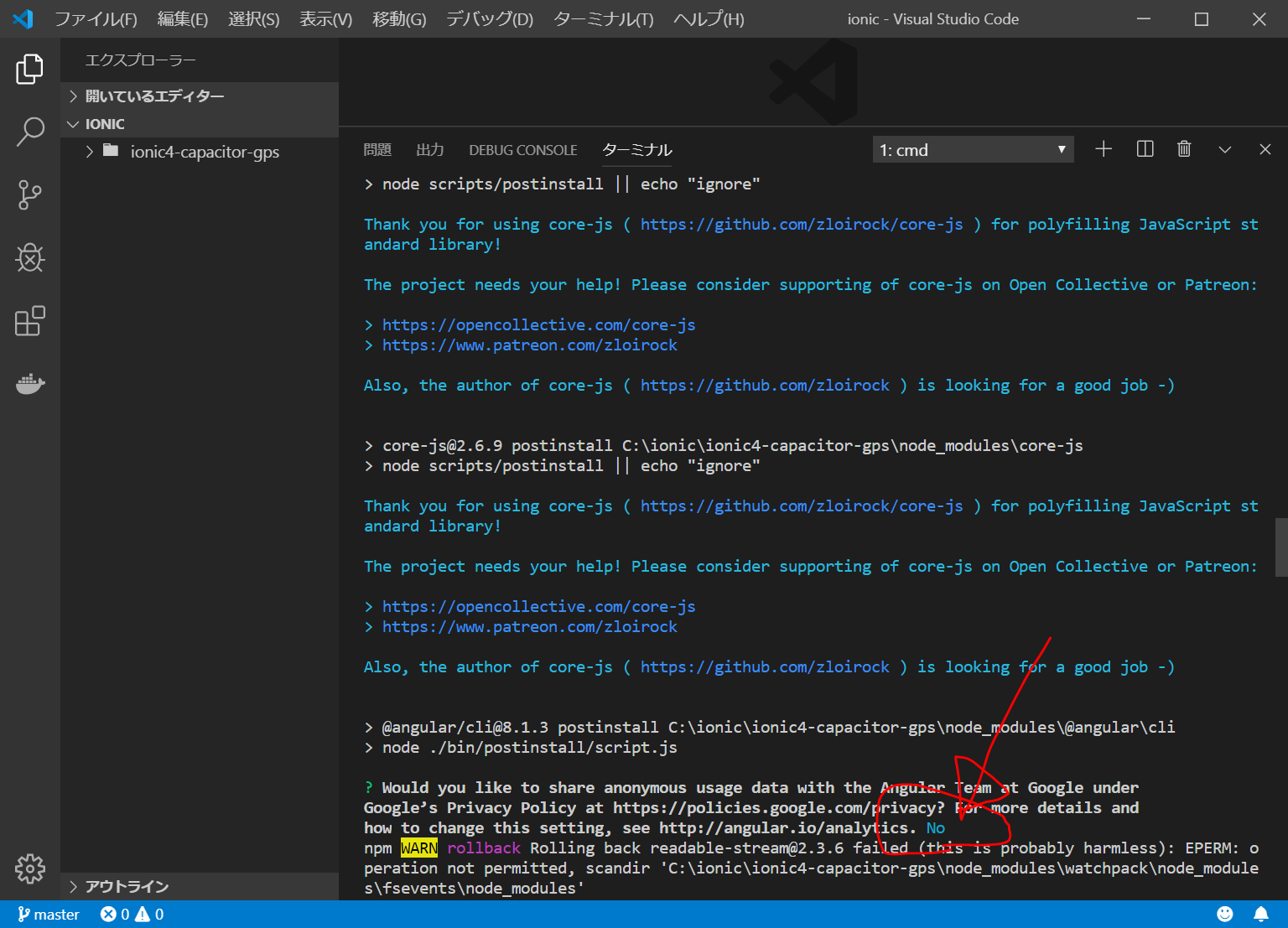
Task: Create a new terminal with plus icon
Action: point(1104,149)
